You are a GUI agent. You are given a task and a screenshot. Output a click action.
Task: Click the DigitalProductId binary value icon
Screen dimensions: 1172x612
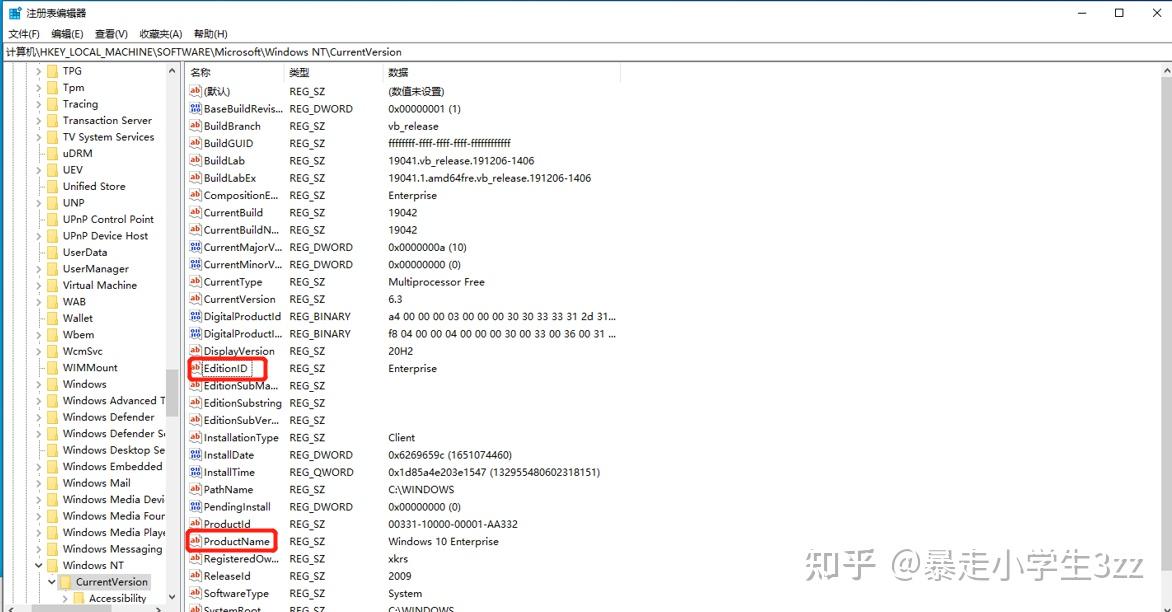click(195, 316)
